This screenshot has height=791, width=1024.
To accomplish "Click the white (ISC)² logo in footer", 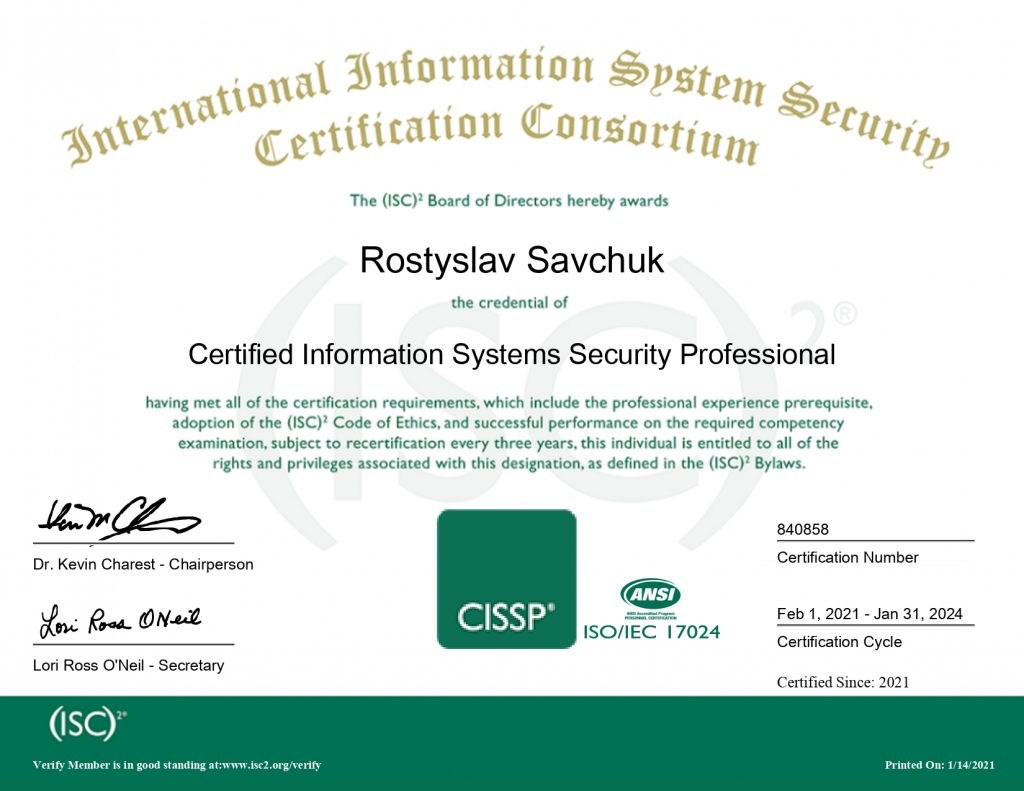I will [88, 724].
